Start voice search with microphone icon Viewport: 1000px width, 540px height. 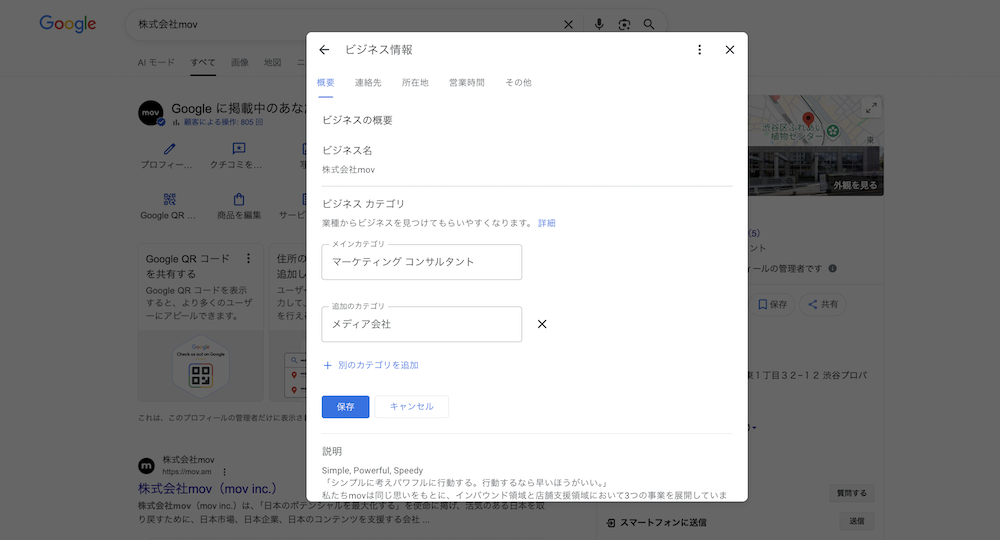coord(599,25)
